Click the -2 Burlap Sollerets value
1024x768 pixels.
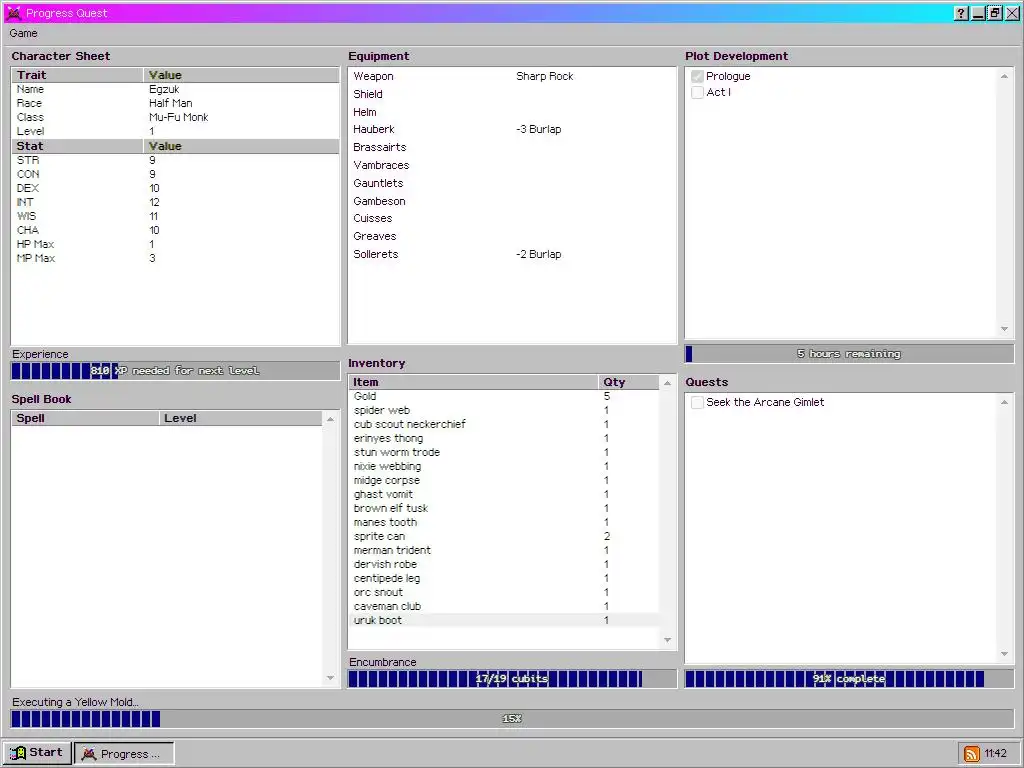tap(539, 254)
